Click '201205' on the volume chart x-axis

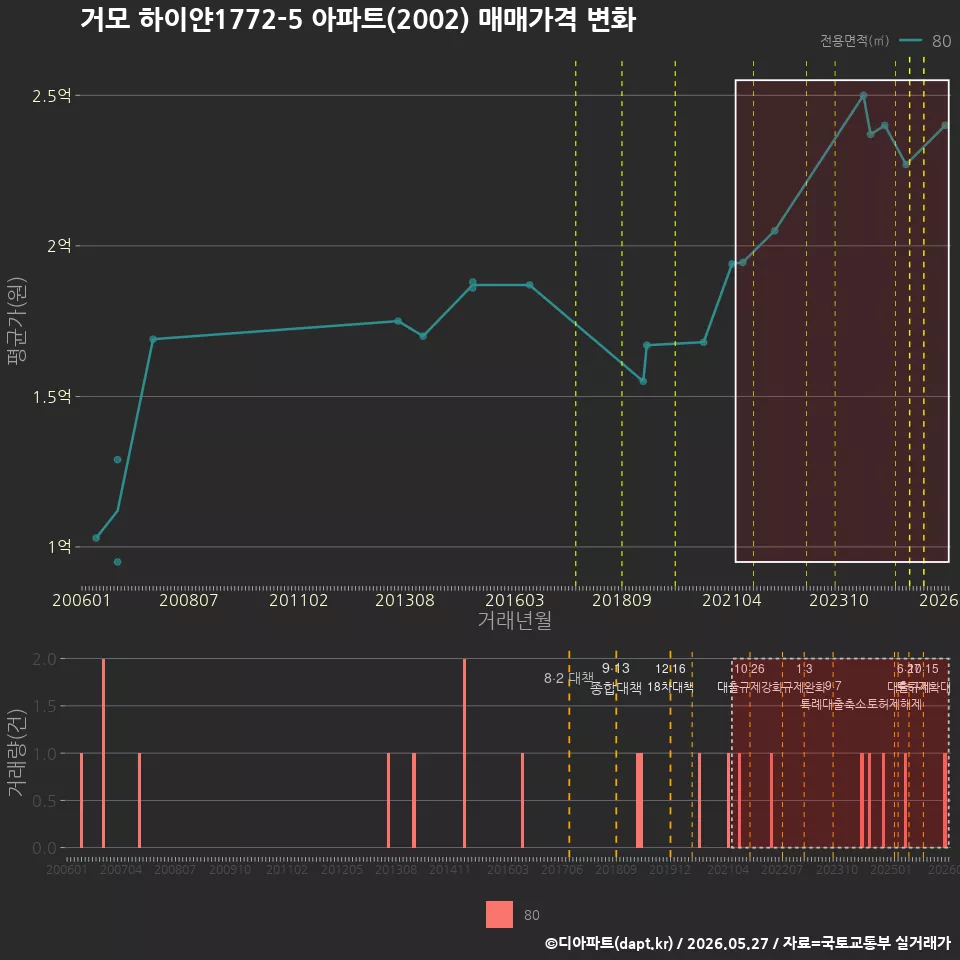[x=342, y=869]
